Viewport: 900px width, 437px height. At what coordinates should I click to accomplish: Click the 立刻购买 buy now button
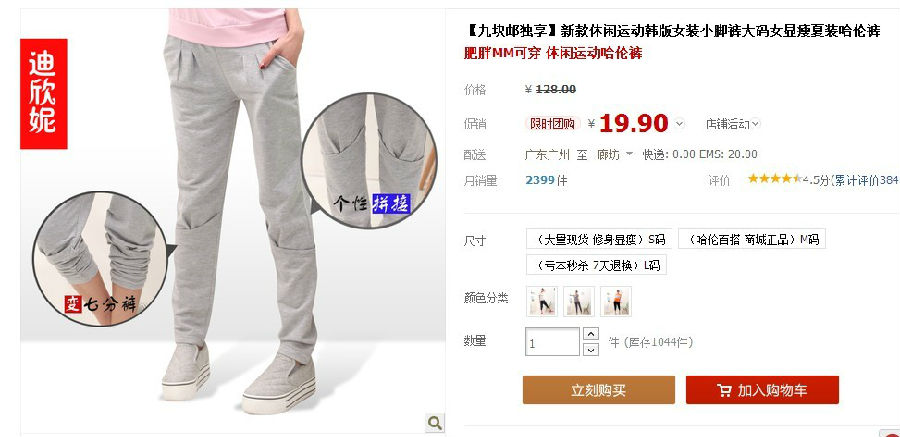599,390
